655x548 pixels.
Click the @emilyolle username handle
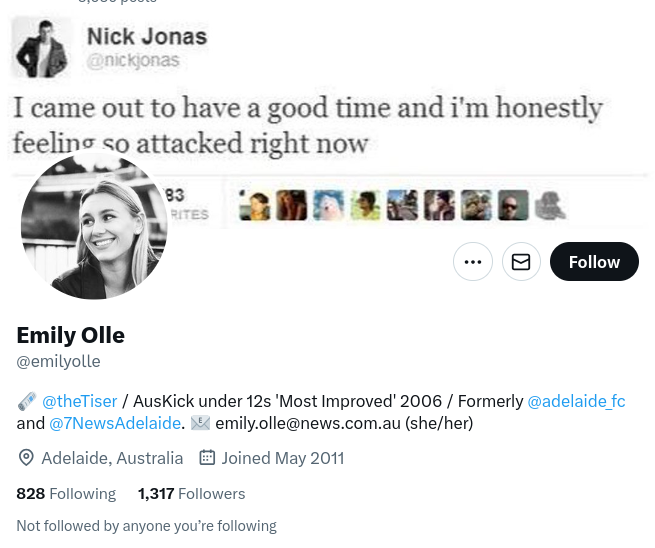pyautogui.click(x=58, y=361)
